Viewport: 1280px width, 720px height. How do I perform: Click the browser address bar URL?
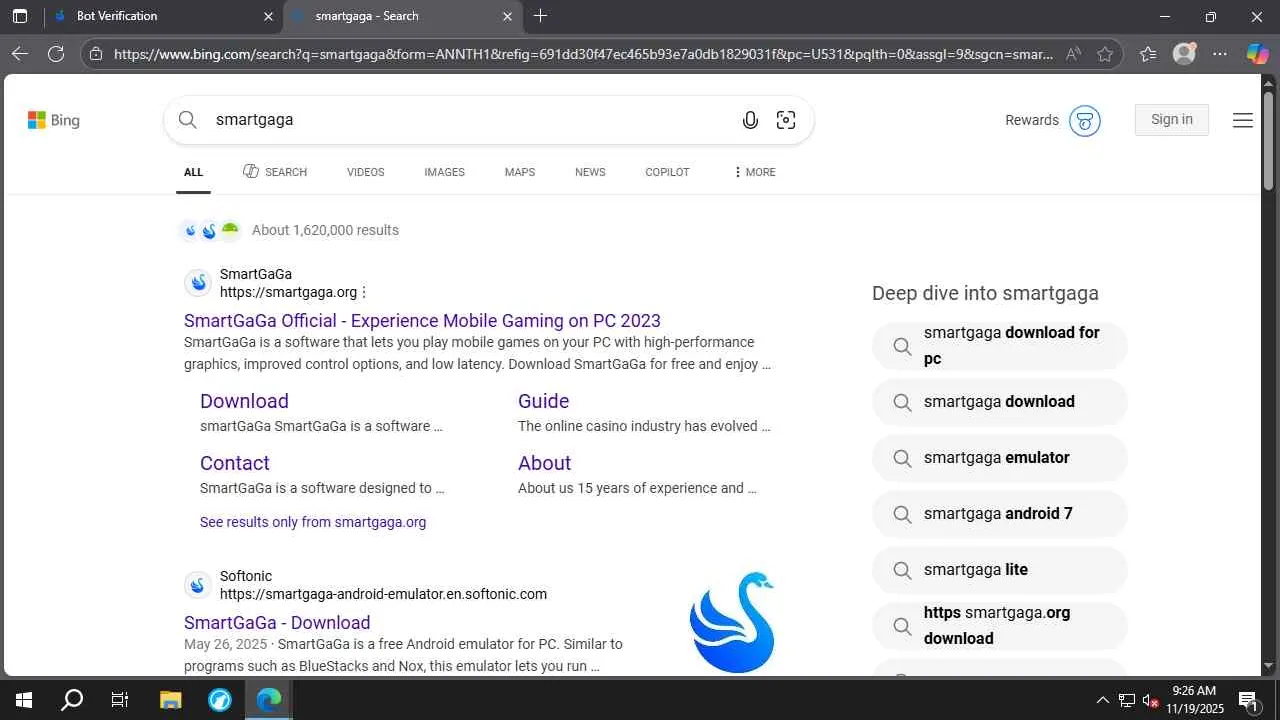[583, 54]
